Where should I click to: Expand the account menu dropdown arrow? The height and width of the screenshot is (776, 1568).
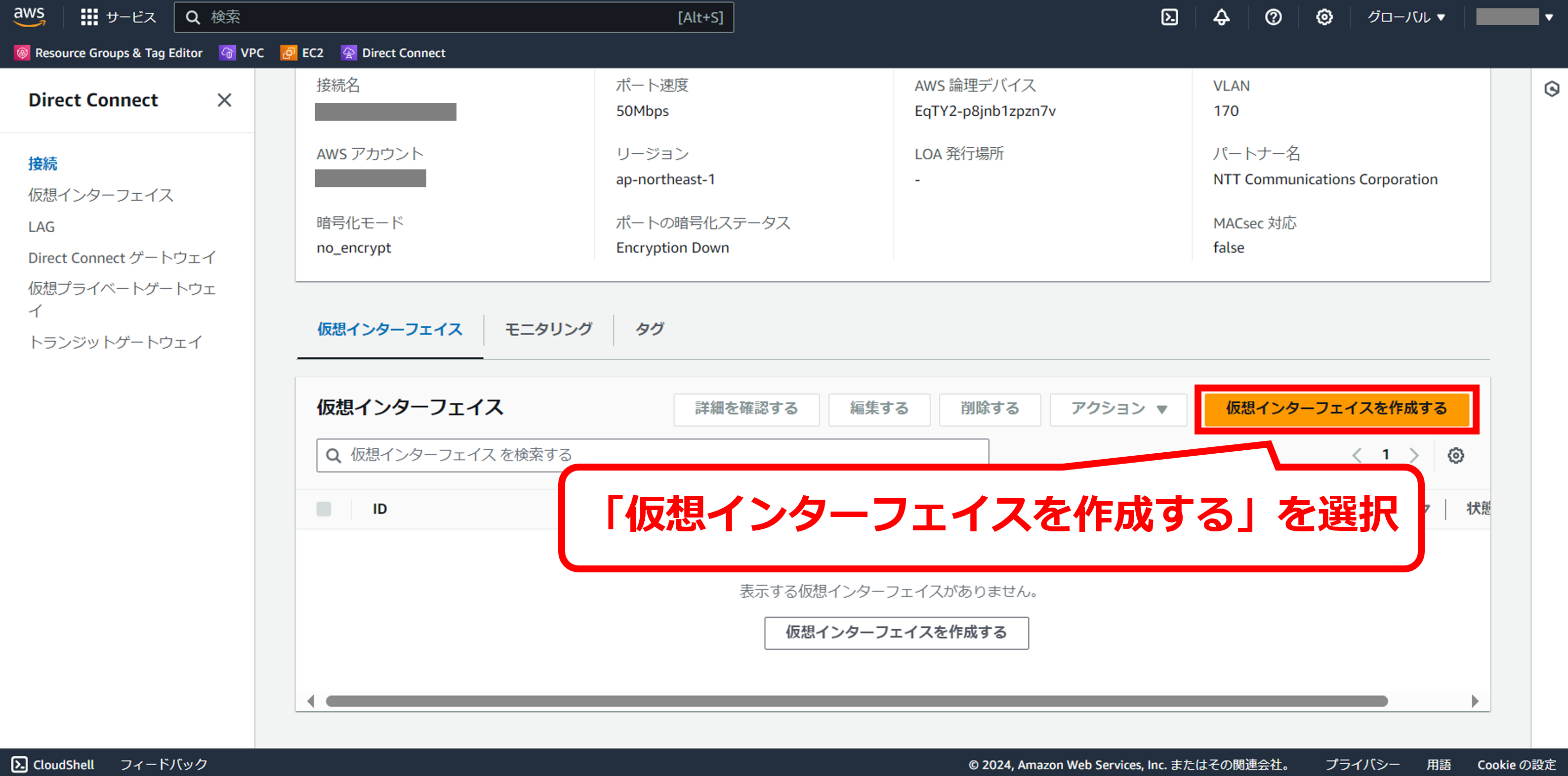click(1549, 17)
